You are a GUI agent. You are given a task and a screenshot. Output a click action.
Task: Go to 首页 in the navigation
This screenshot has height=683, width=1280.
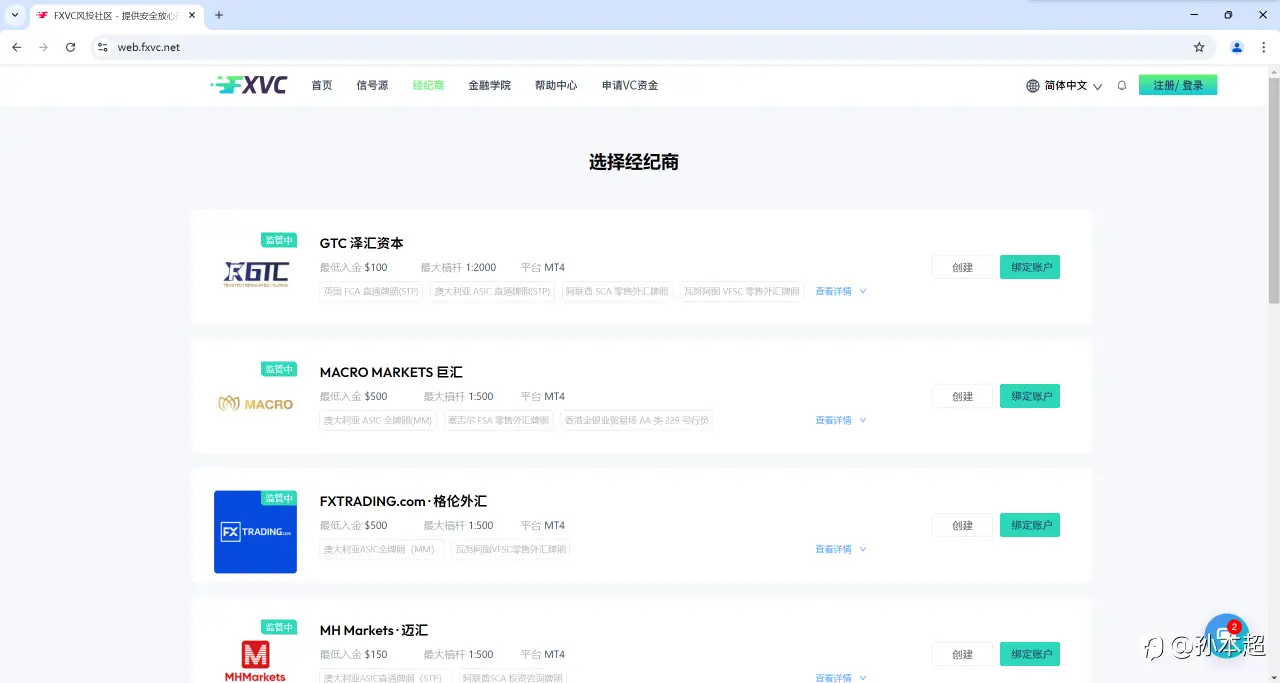321,86
